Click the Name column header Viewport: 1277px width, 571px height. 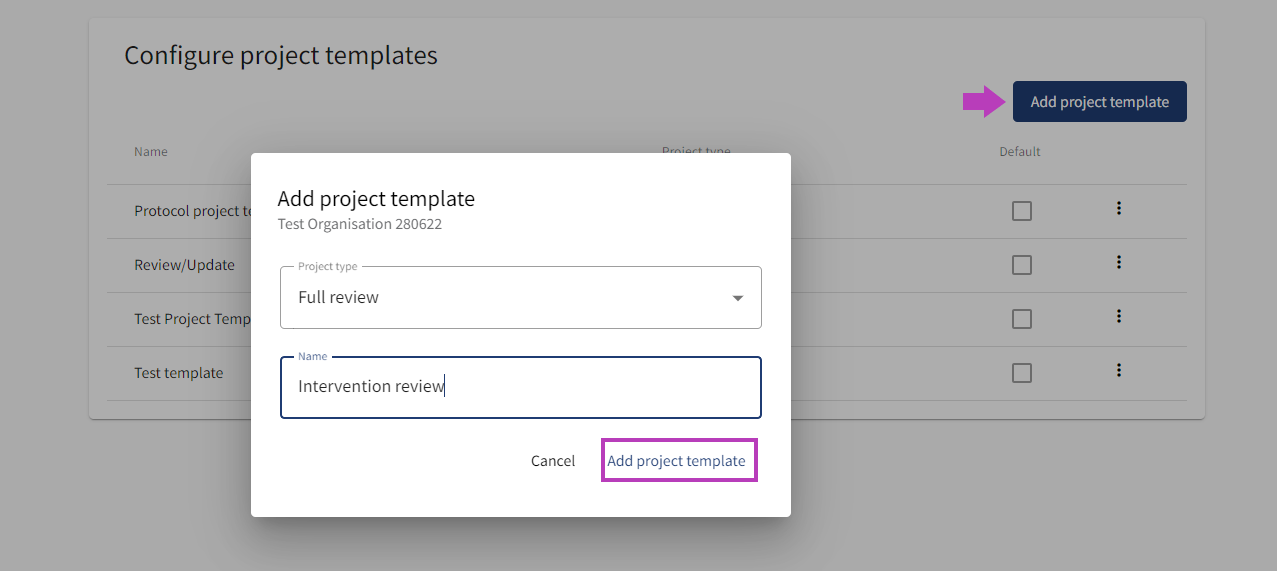pos(151,152)
